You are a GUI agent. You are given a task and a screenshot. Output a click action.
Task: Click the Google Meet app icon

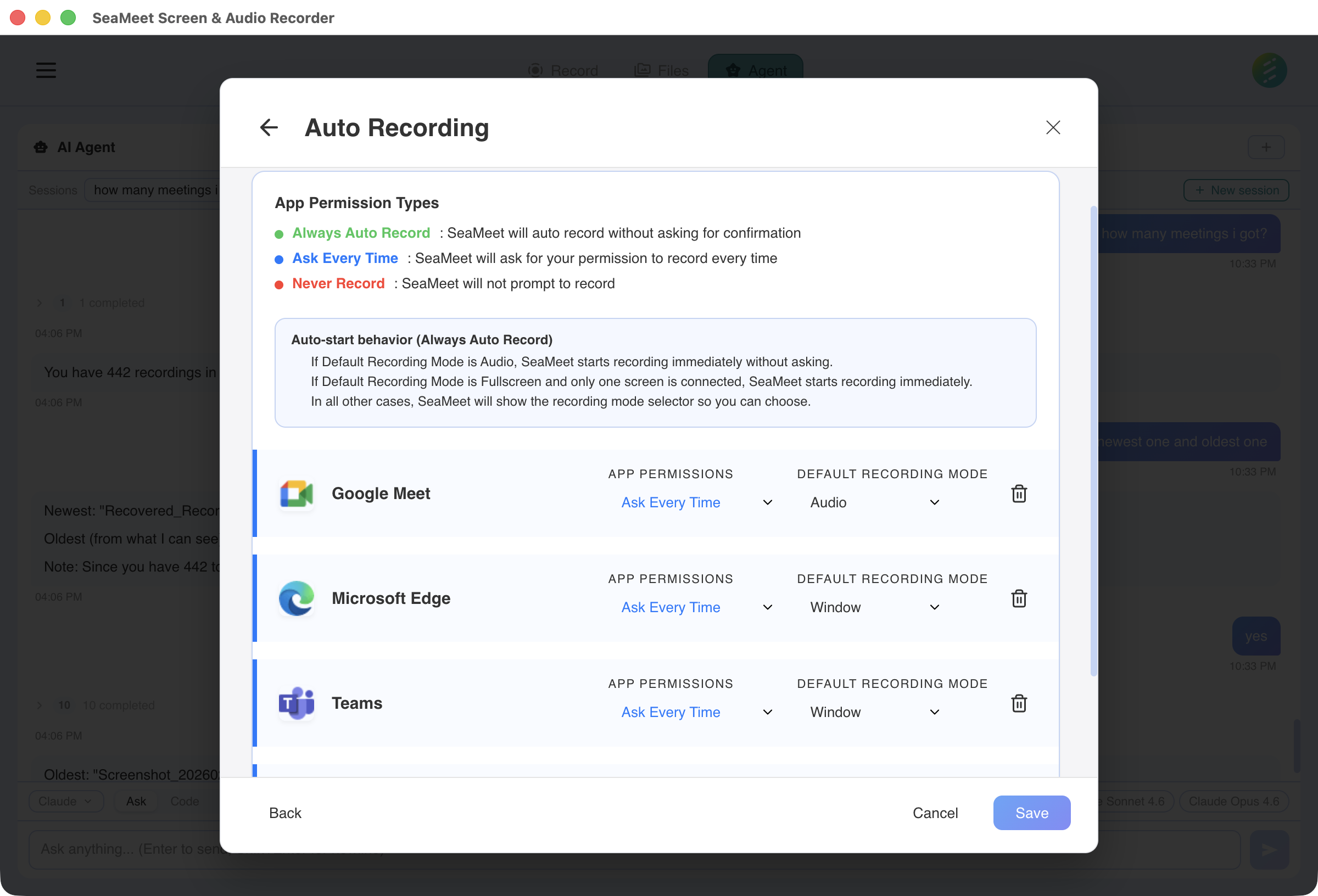coord(295,493)
